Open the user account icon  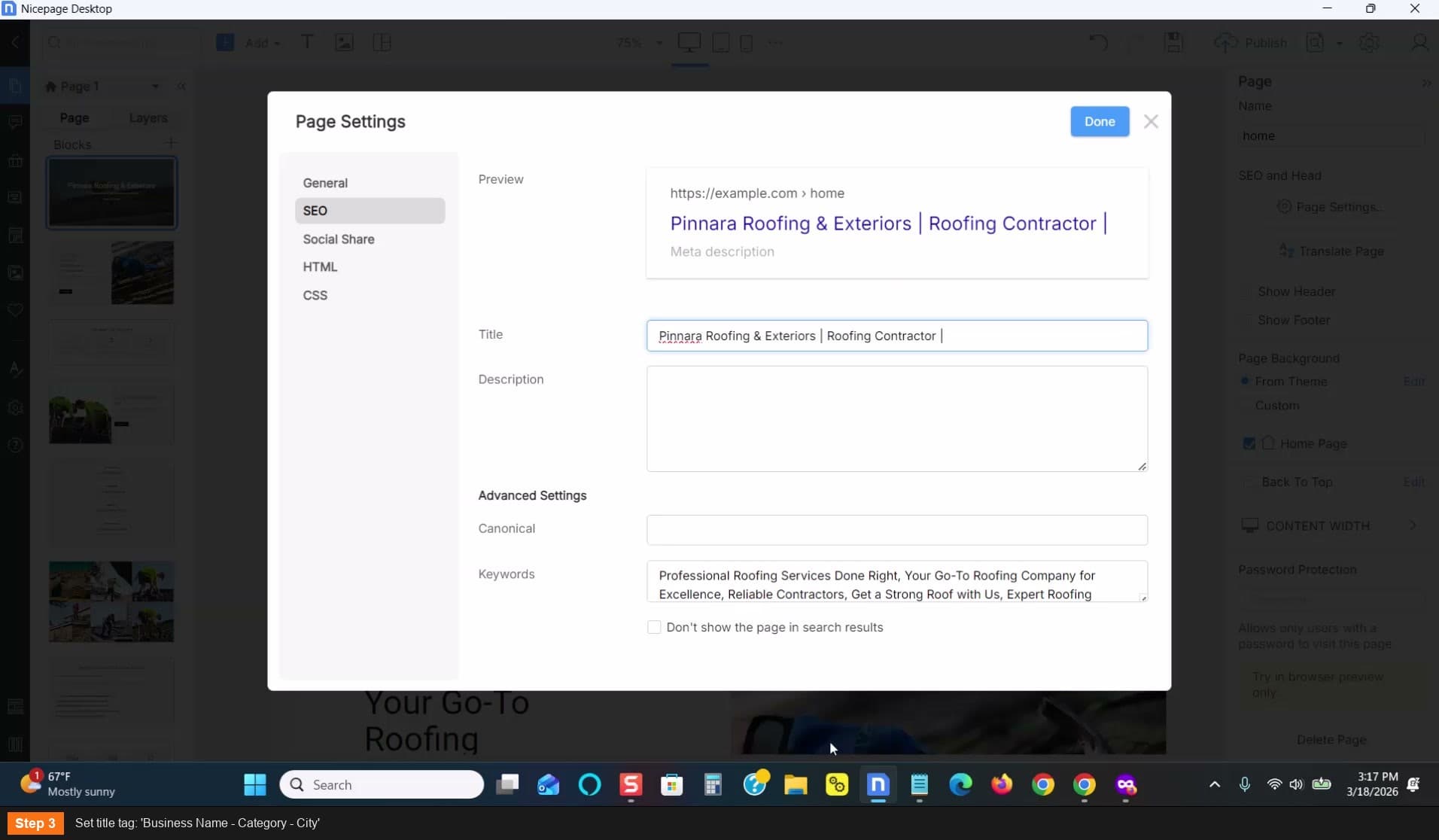pos(1419,43)
